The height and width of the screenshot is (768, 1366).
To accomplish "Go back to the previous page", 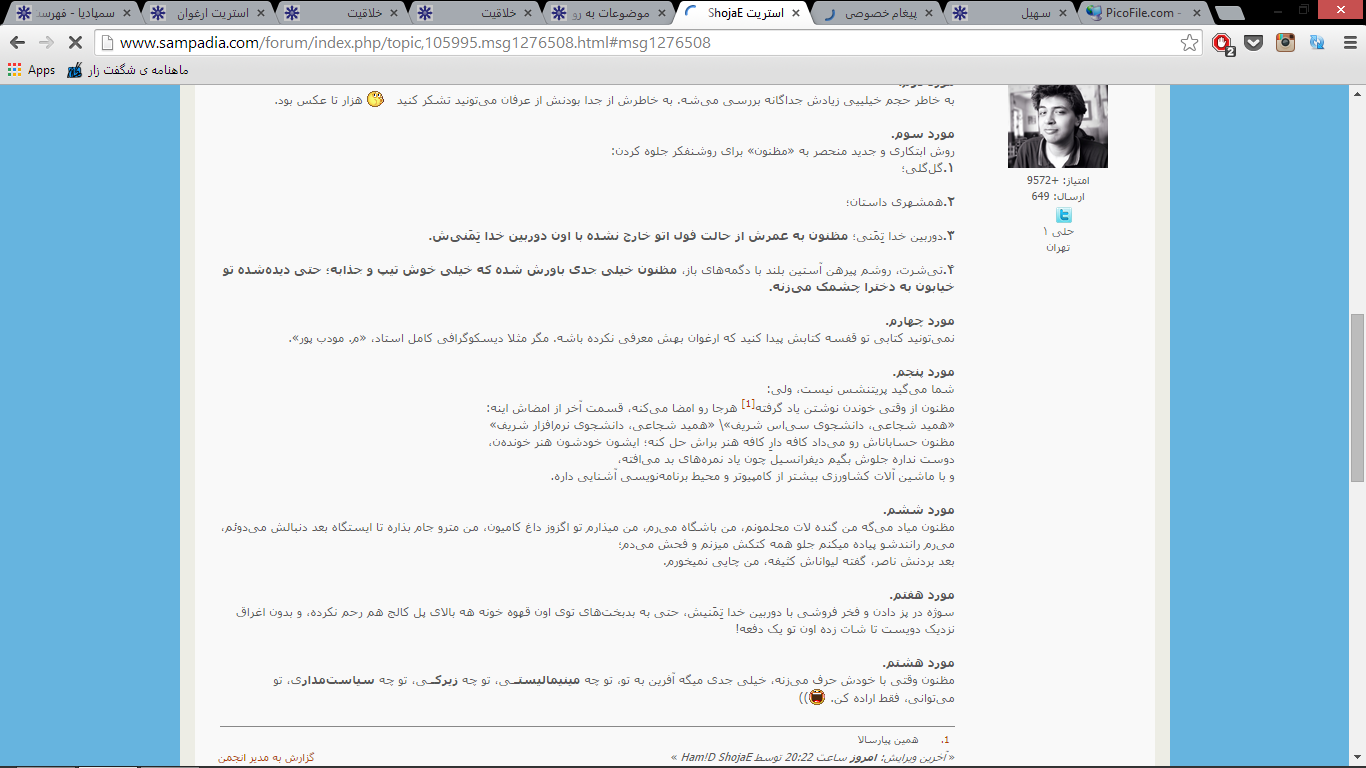I will pos(17,43).
